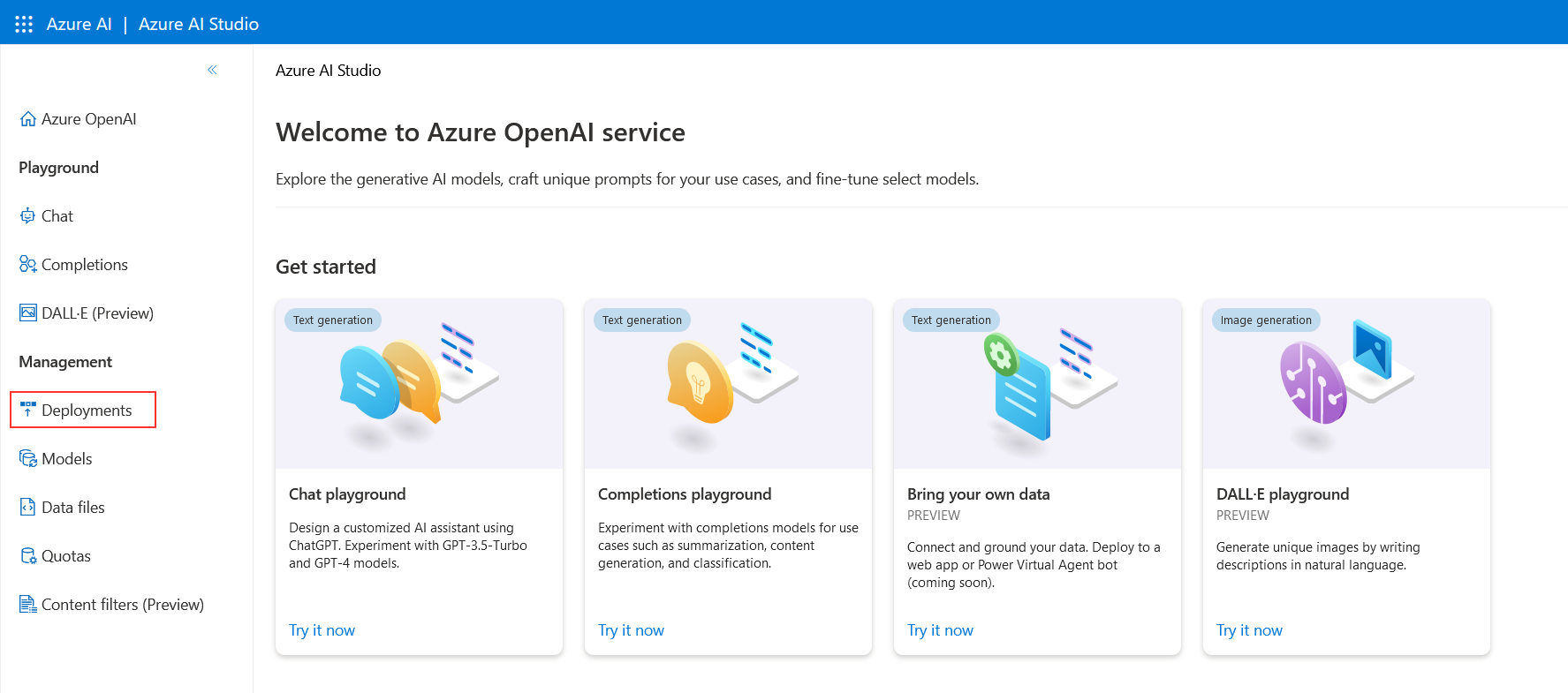Open the Models page icon

click(28, 459)
